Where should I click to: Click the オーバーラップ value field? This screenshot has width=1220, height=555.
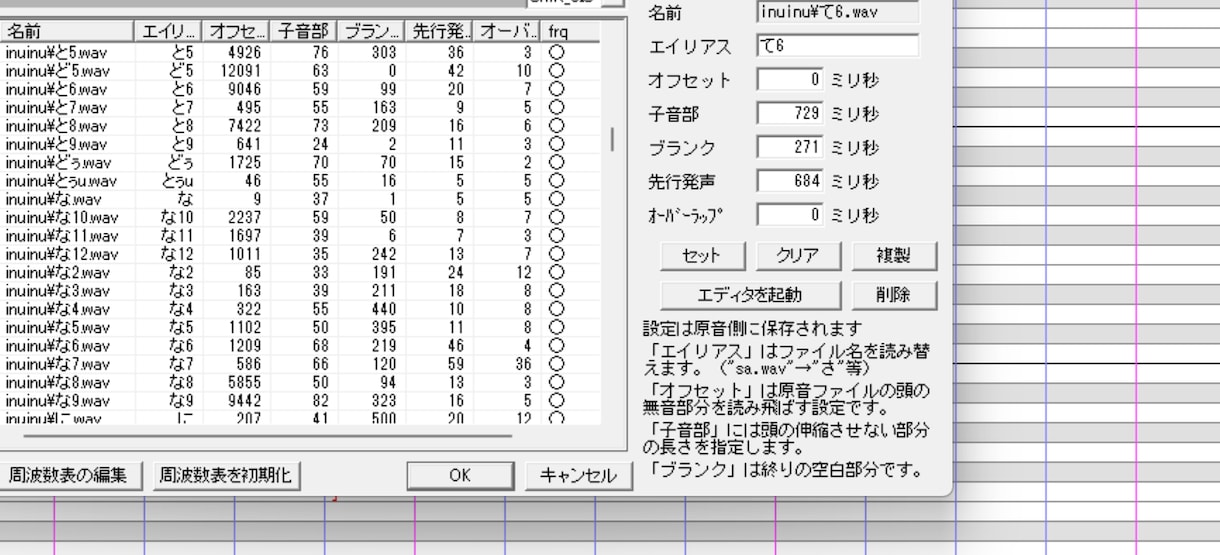[791, 214]
